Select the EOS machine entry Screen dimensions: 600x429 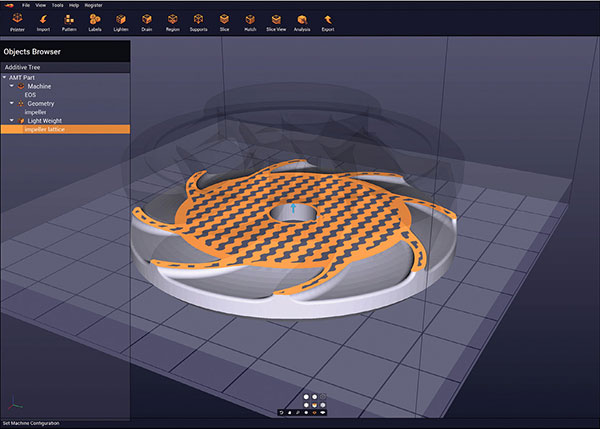(30, 95)
